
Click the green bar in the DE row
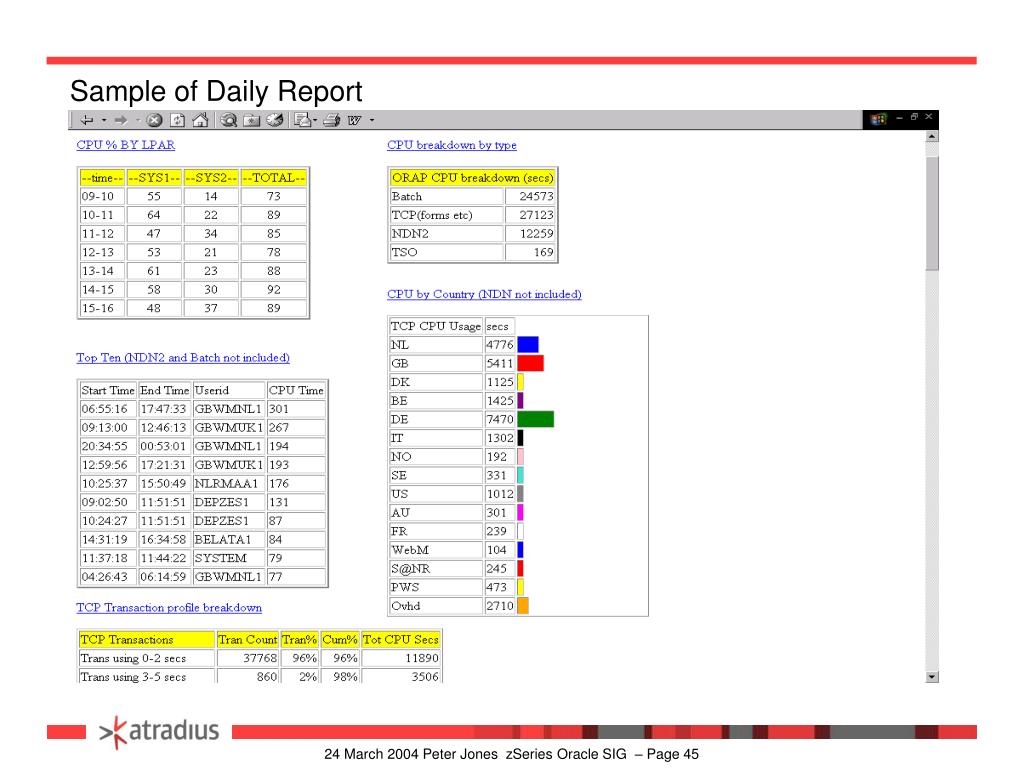[536, 419]
